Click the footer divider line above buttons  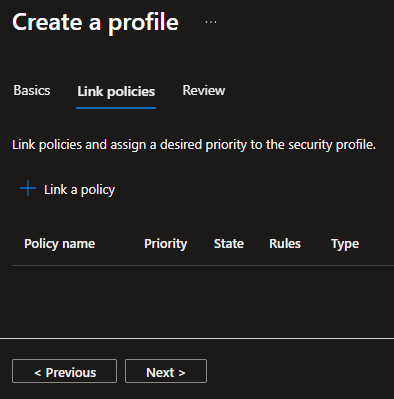(197, 338)
